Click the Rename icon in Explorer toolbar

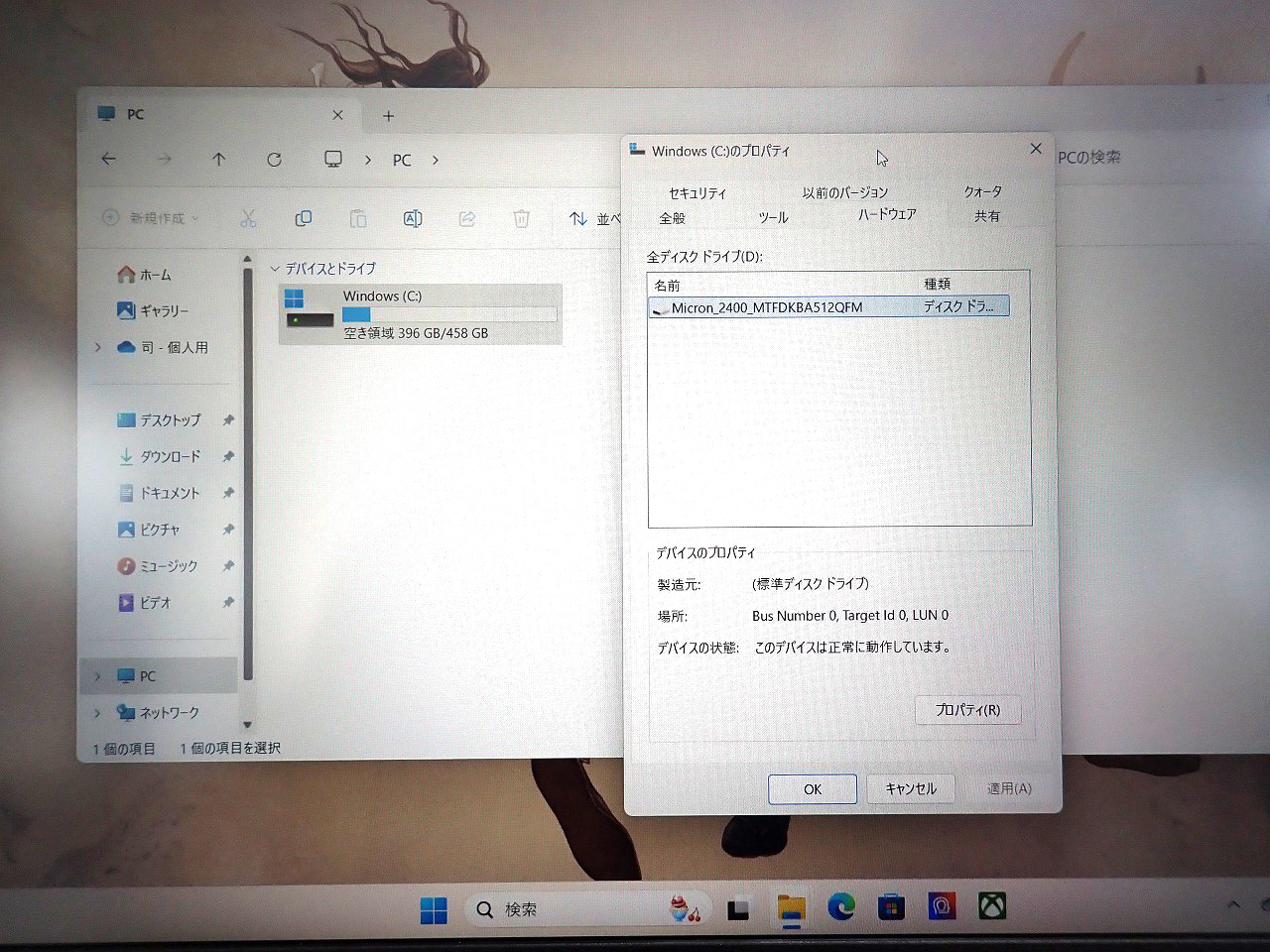413,218
